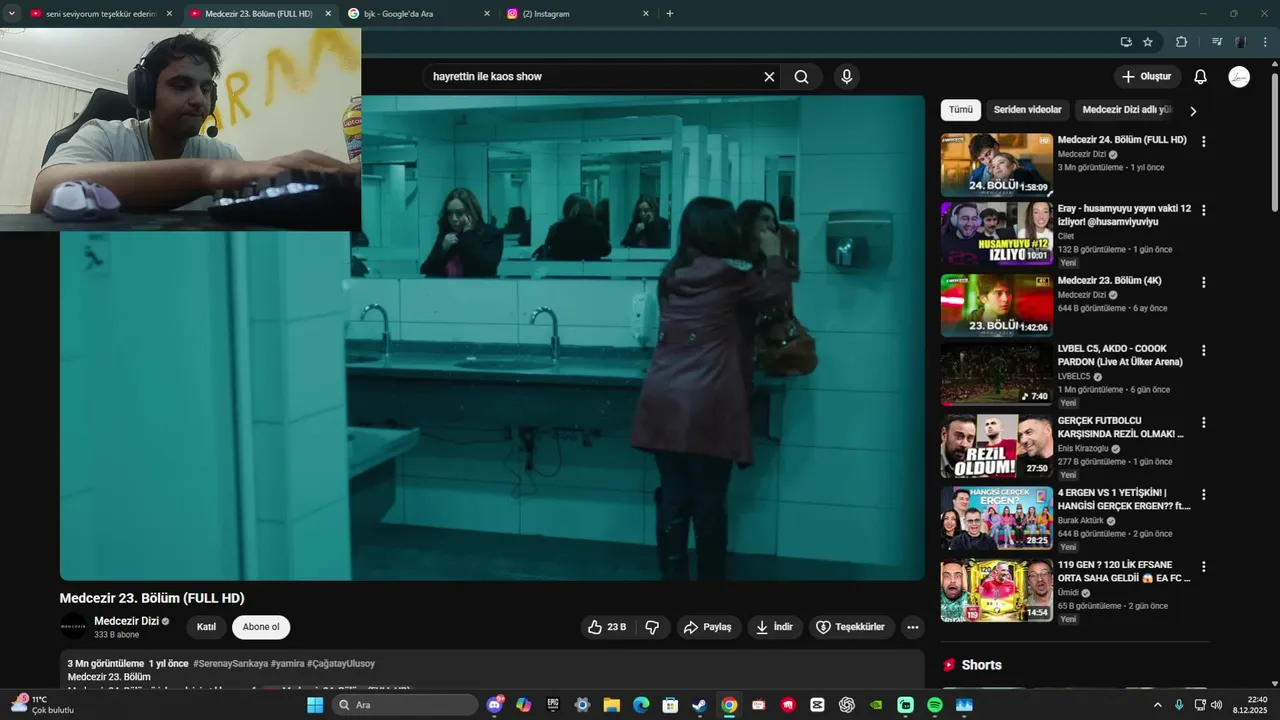Viewport: 1280px width, 720px height.
Task: Open Steam from the taskbar
Action: tap(699, 705)
